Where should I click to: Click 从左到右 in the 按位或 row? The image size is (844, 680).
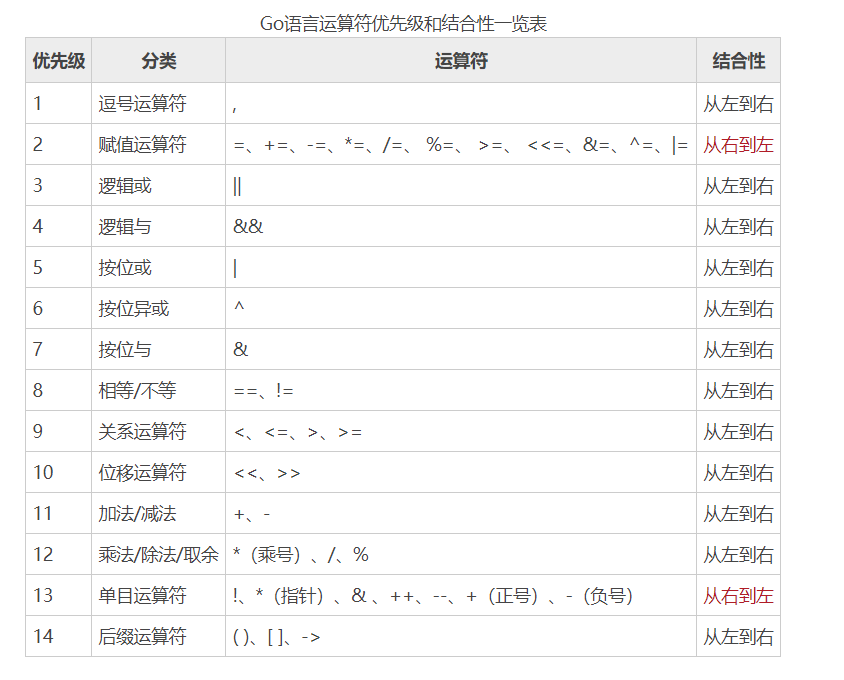(x=738, y=268)
